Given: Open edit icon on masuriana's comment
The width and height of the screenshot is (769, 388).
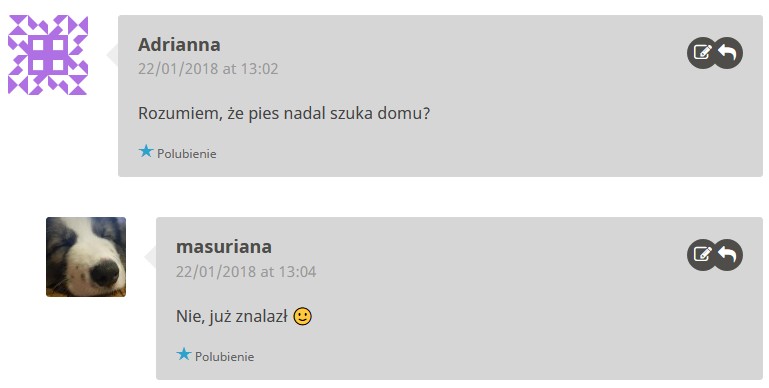Looking at the screenshot, I should tap(702, 255).
